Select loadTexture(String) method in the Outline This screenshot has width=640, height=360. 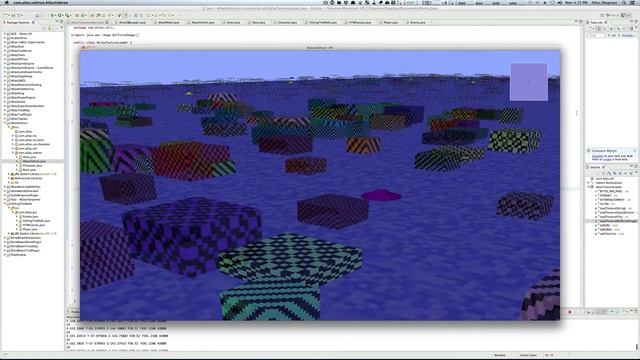(x=613, y=209)
